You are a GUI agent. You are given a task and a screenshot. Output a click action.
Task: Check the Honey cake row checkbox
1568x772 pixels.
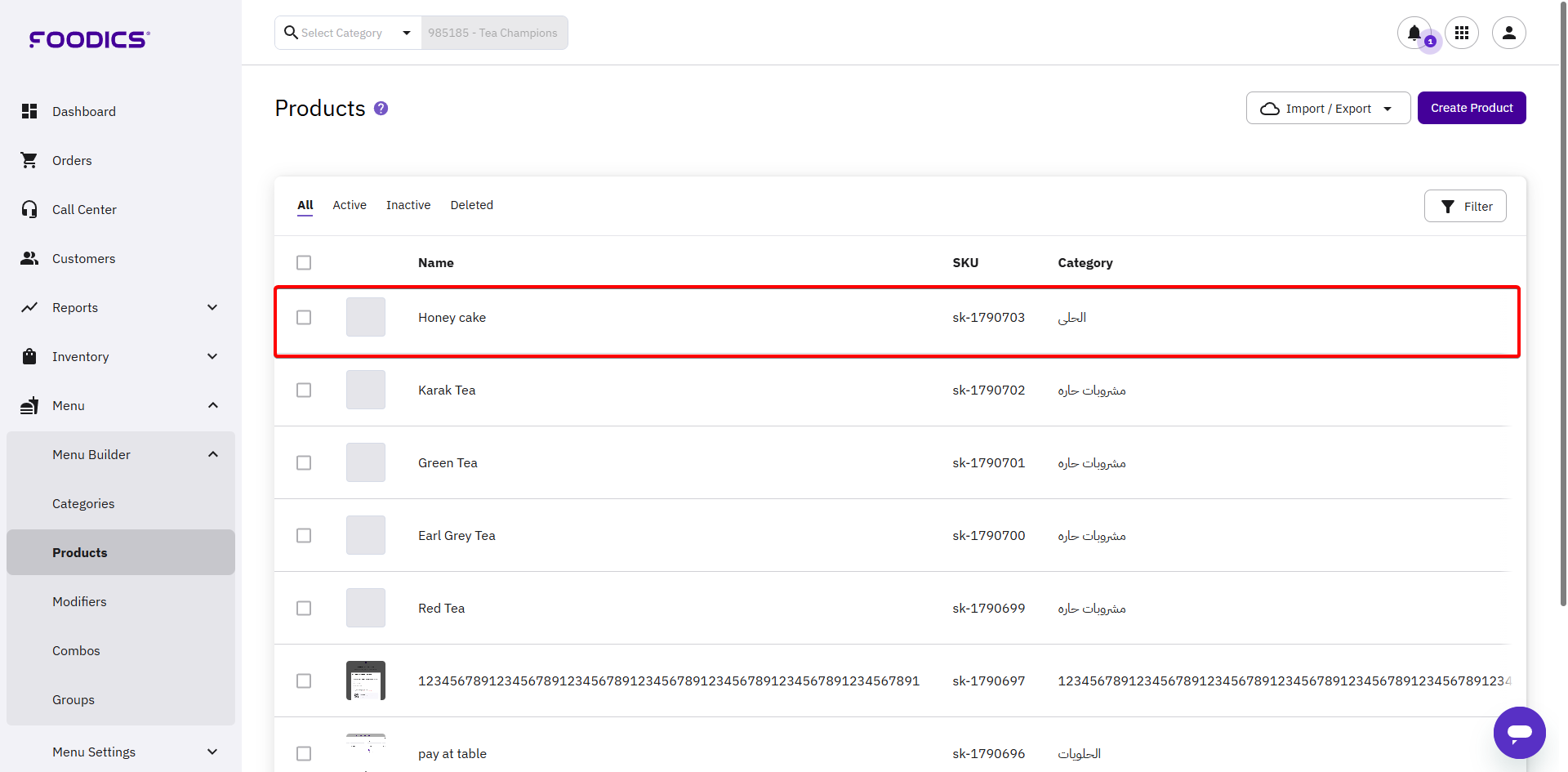[x=304, y=317]
